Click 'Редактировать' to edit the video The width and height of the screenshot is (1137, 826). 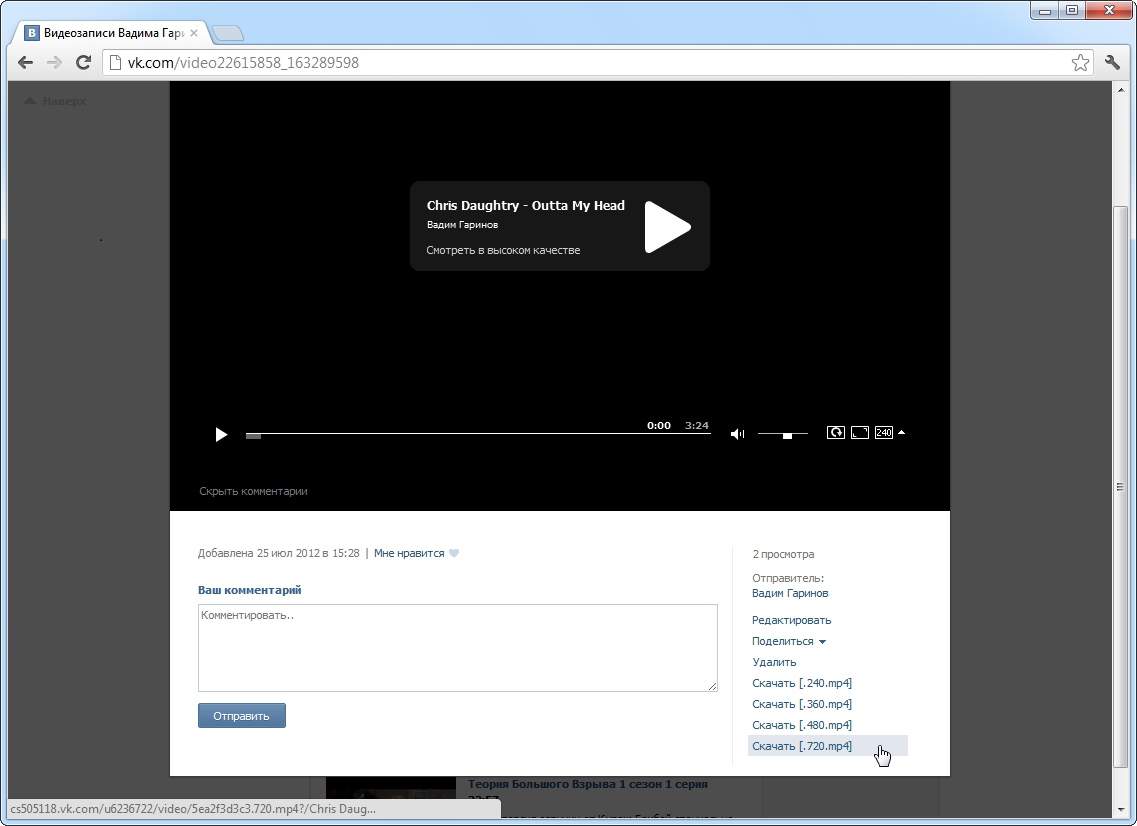pyautogui.click(x=791, y=620)
